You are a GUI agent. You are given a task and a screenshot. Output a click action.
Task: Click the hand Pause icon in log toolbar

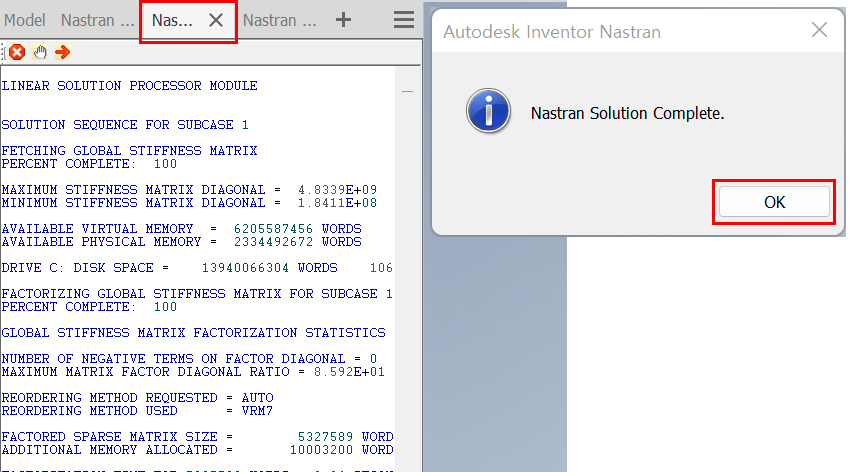[40, 52]
